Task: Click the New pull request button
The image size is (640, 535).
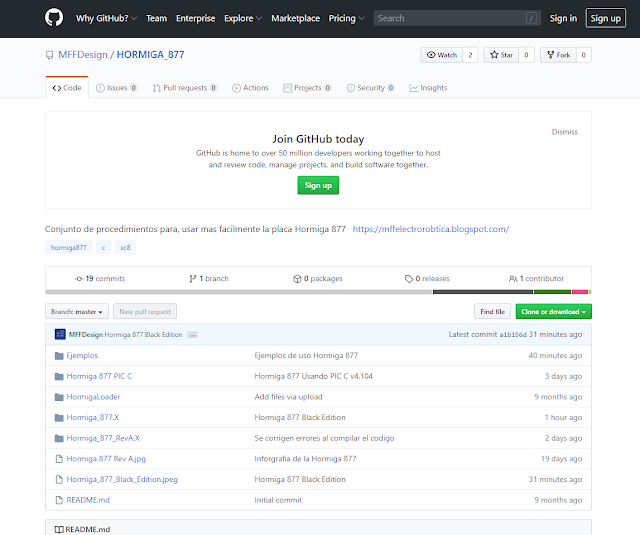Action: pos(145,311)
